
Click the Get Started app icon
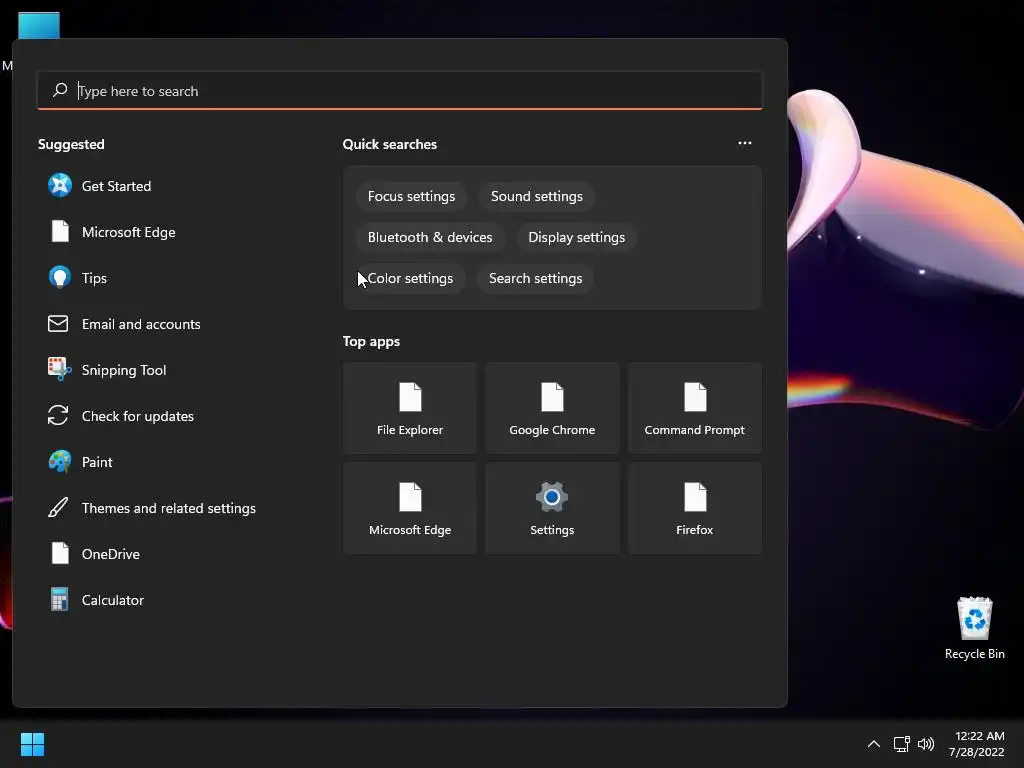59,185
